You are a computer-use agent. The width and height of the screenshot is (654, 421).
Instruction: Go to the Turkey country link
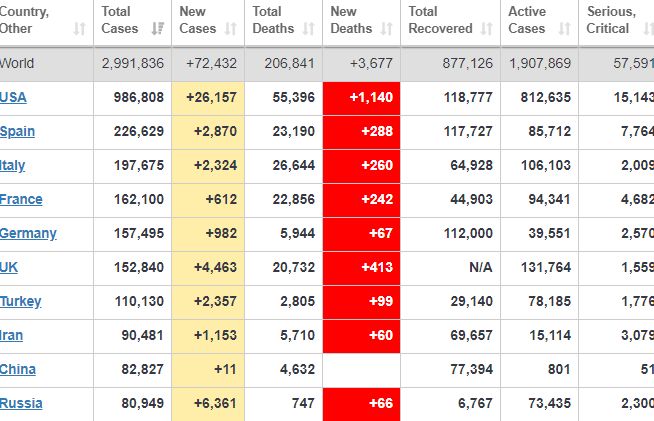(x=20, y=301)
